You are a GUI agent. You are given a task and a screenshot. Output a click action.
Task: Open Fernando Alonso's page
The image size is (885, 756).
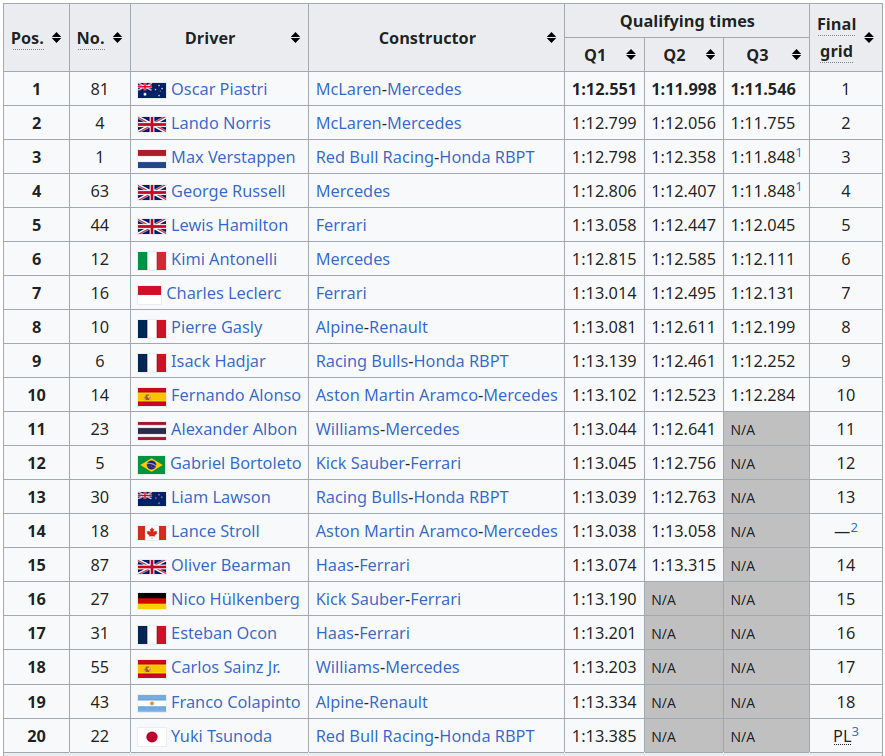(236, 395)
